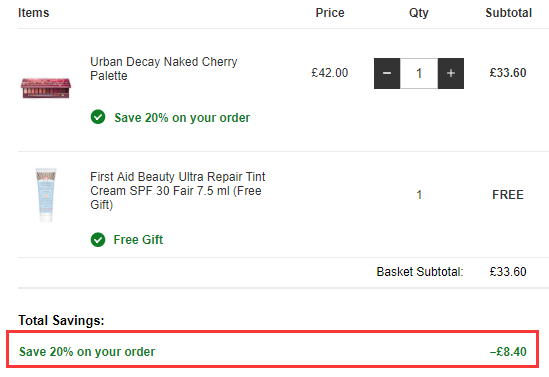Click the -£8.40 savings amount

[x=508, y=351]
